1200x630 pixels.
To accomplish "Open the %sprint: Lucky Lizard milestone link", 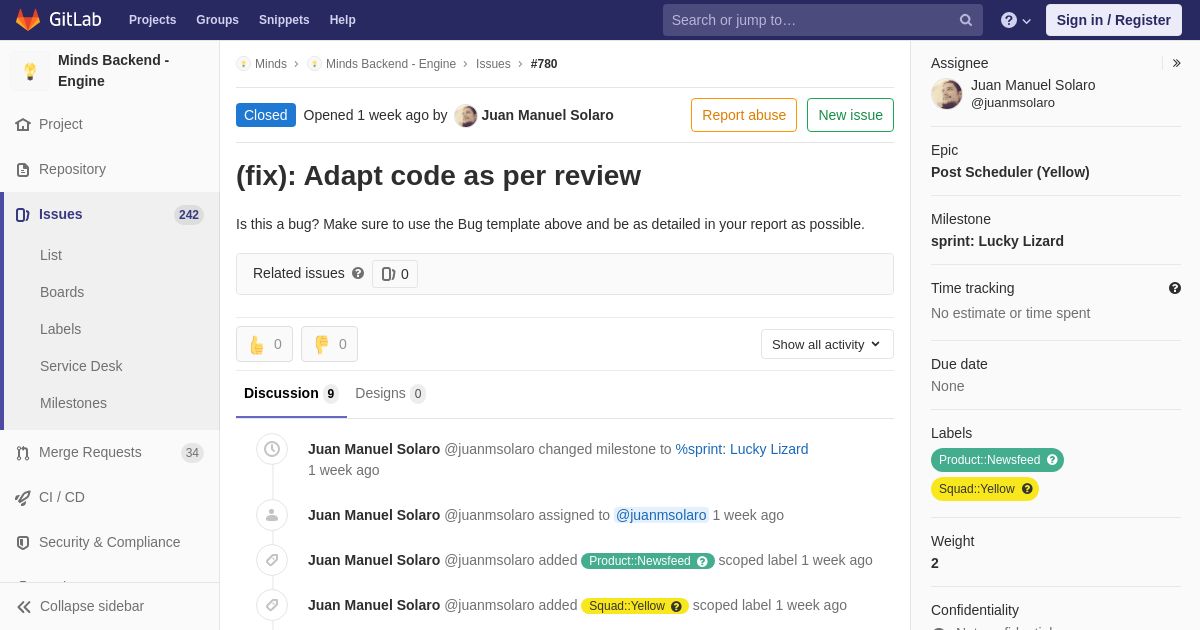I will tap(742, 449).
